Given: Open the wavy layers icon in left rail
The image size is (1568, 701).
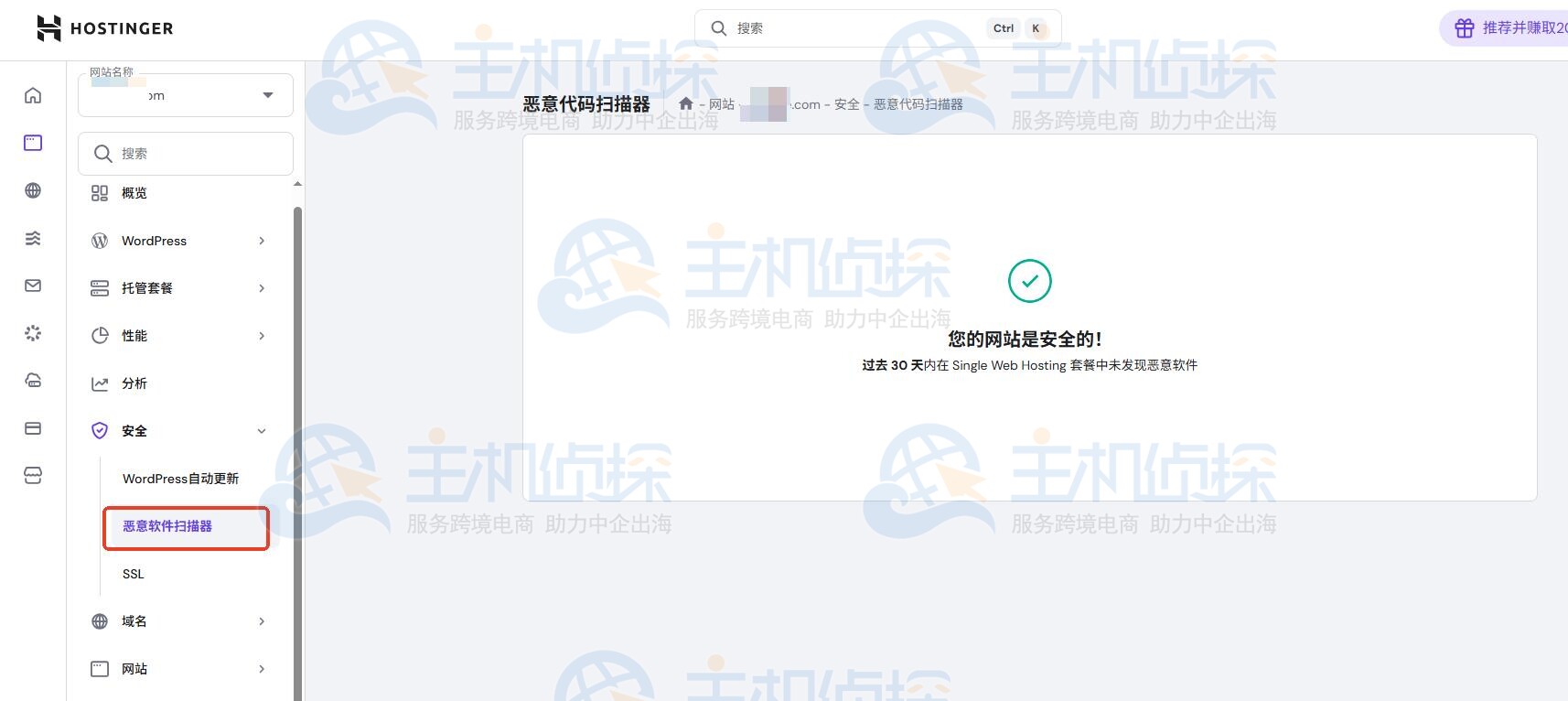Looking at the screenshot, I should (x=33, y=238).
